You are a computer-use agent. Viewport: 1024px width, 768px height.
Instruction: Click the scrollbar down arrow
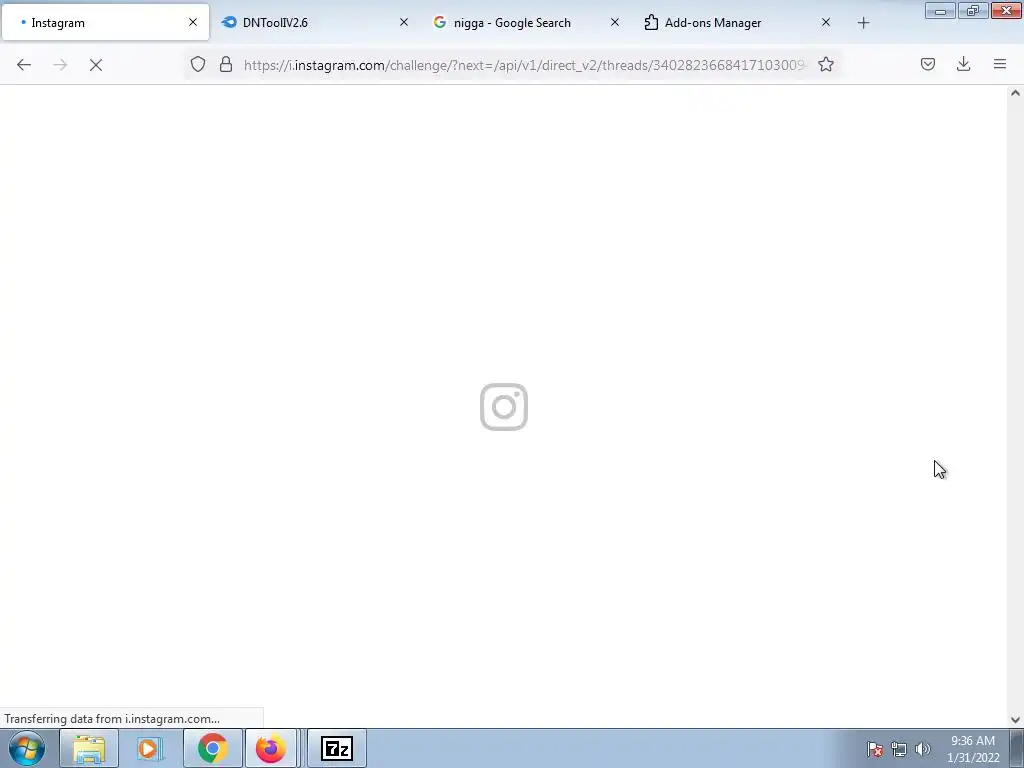[x=1015, y=720]
